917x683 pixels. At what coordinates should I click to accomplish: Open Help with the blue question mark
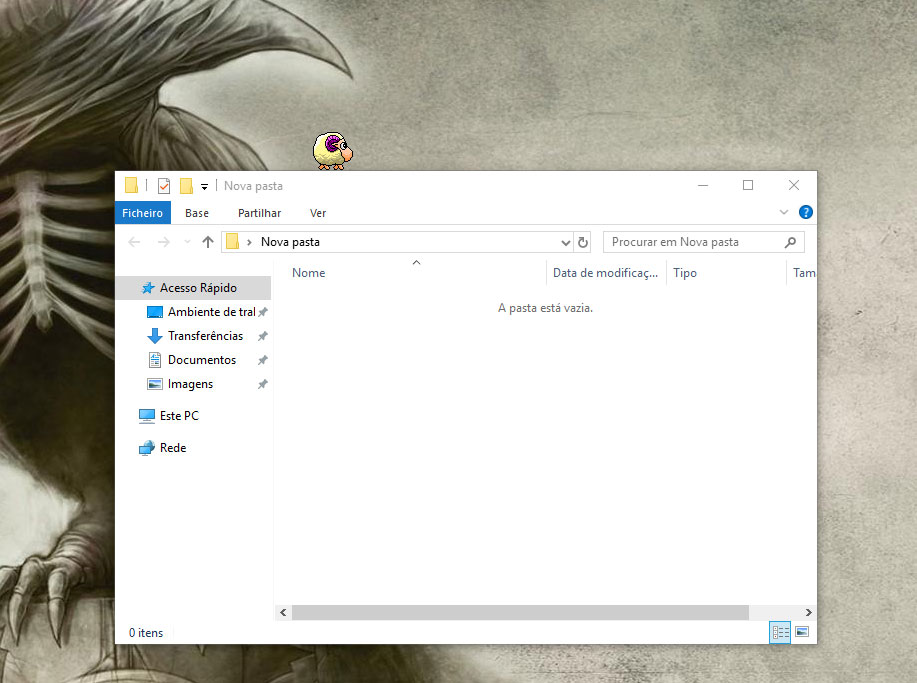[x=805, y=212]
